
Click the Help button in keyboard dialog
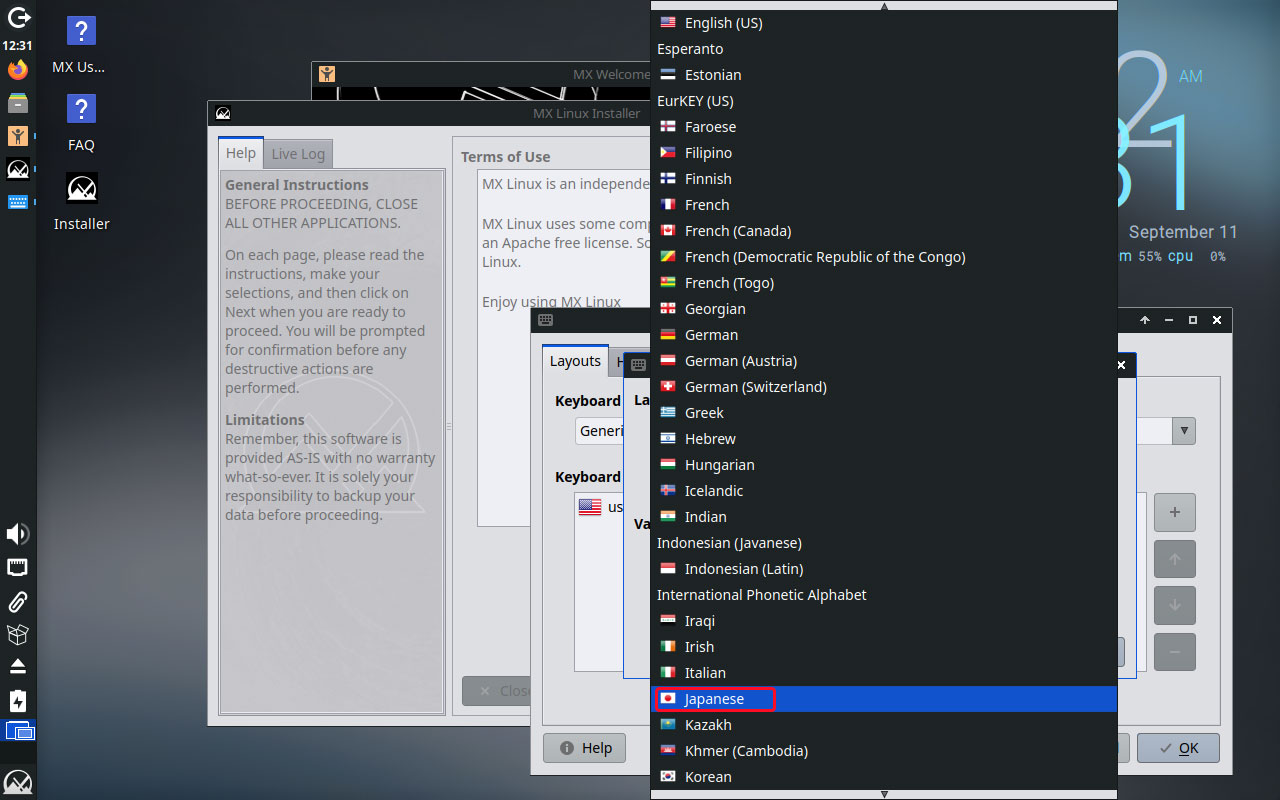(x=585, y=748)
